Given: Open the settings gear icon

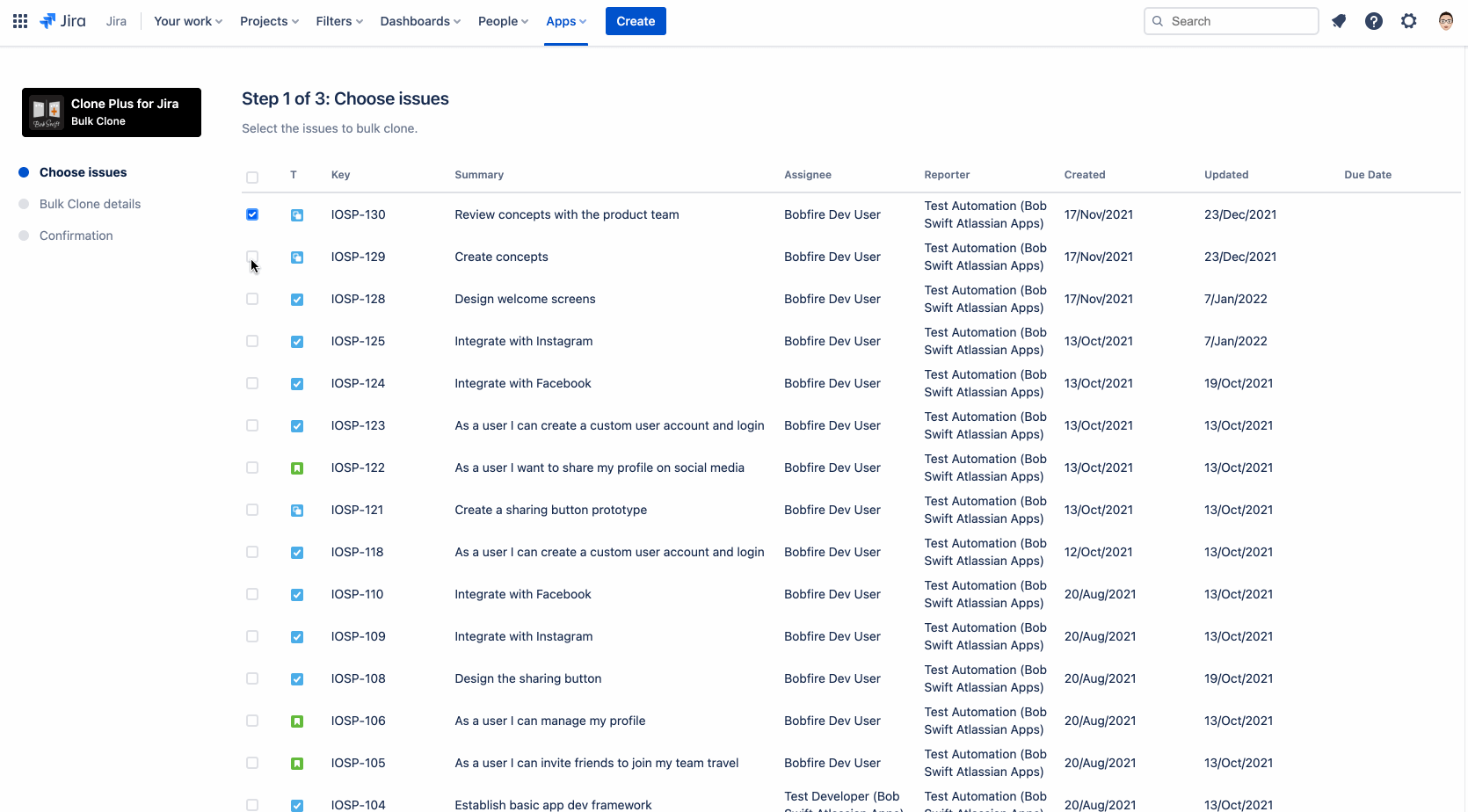Looking at the screenshot, I should tap(1409, 21).
